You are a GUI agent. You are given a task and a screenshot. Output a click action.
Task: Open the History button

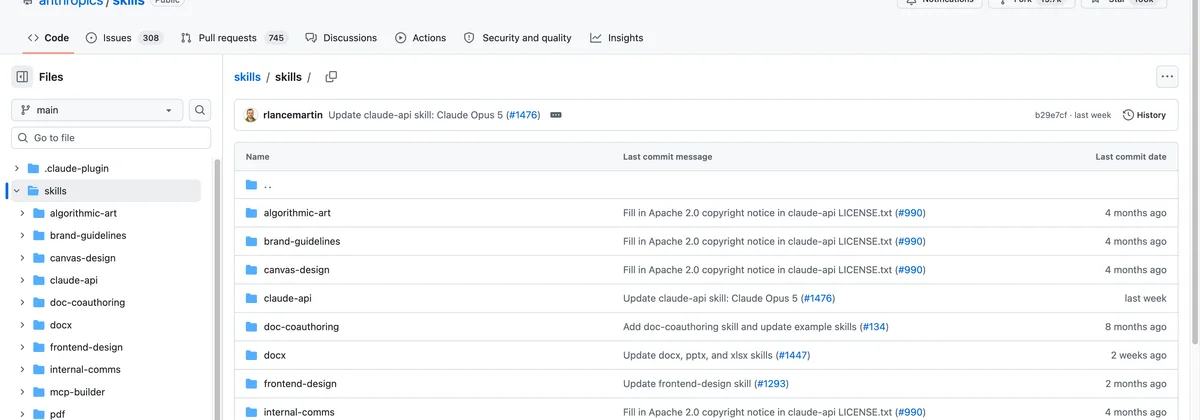1144,115
